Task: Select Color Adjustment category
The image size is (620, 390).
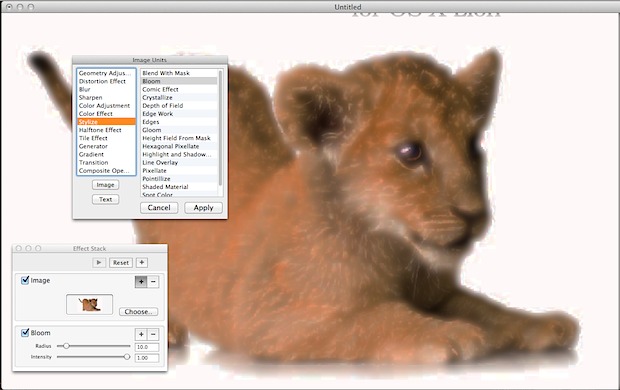Action: click(x=106, y=106)
